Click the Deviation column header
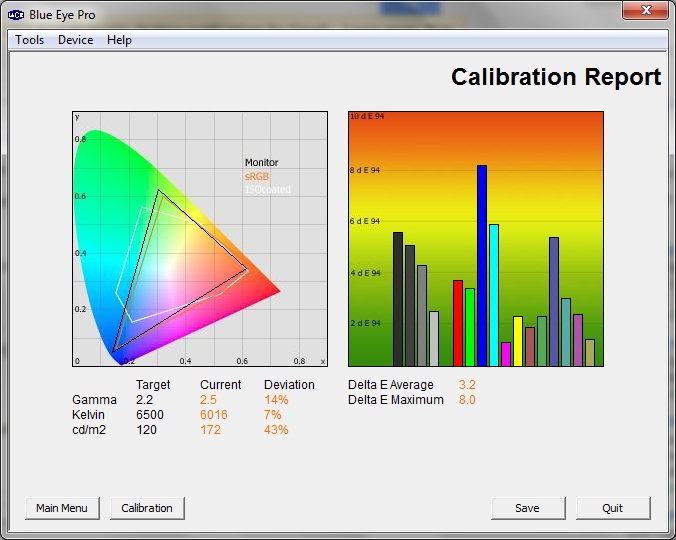Viewport: 676px width, 540px height. [x=289, y=385]
